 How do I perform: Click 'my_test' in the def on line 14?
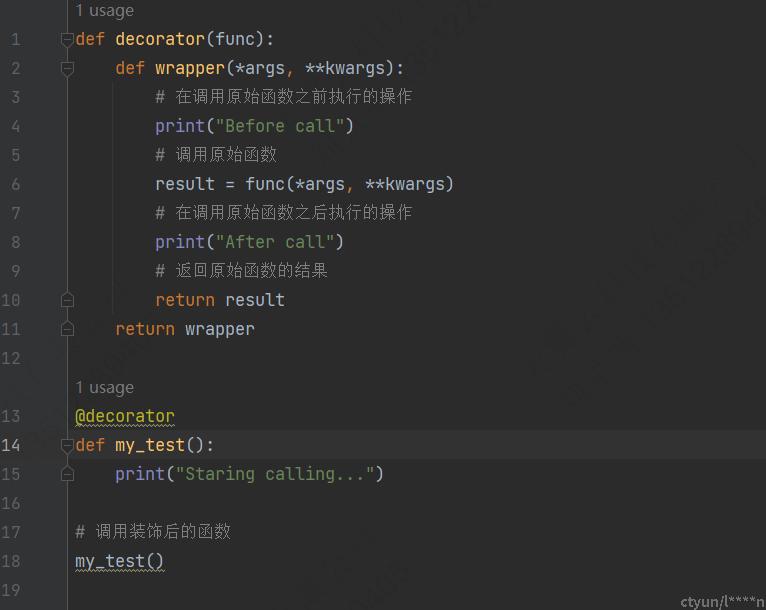tap(150, 445)
